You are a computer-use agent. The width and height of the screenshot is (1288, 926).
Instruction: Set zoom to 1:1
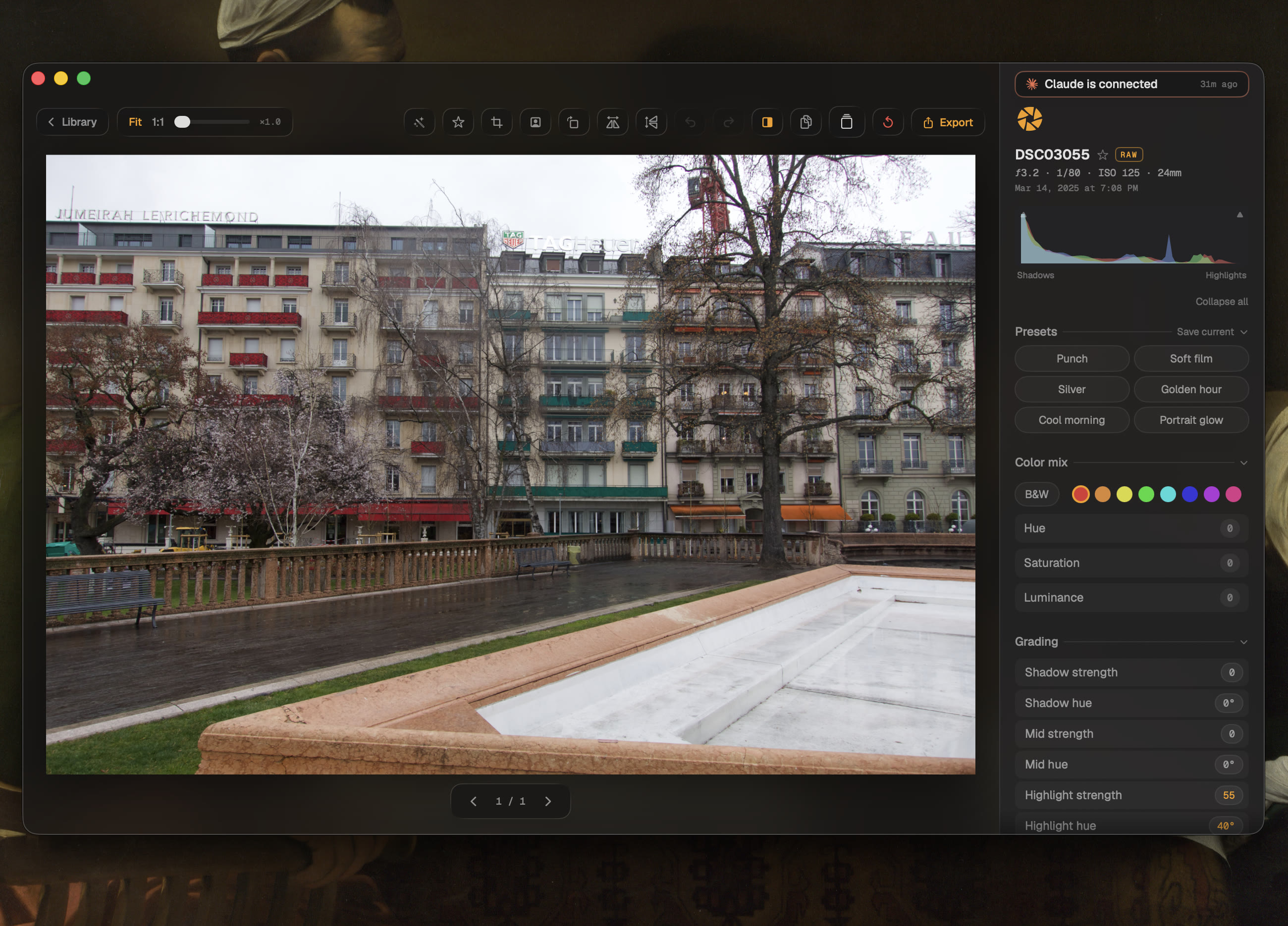[x=158, y=122]
